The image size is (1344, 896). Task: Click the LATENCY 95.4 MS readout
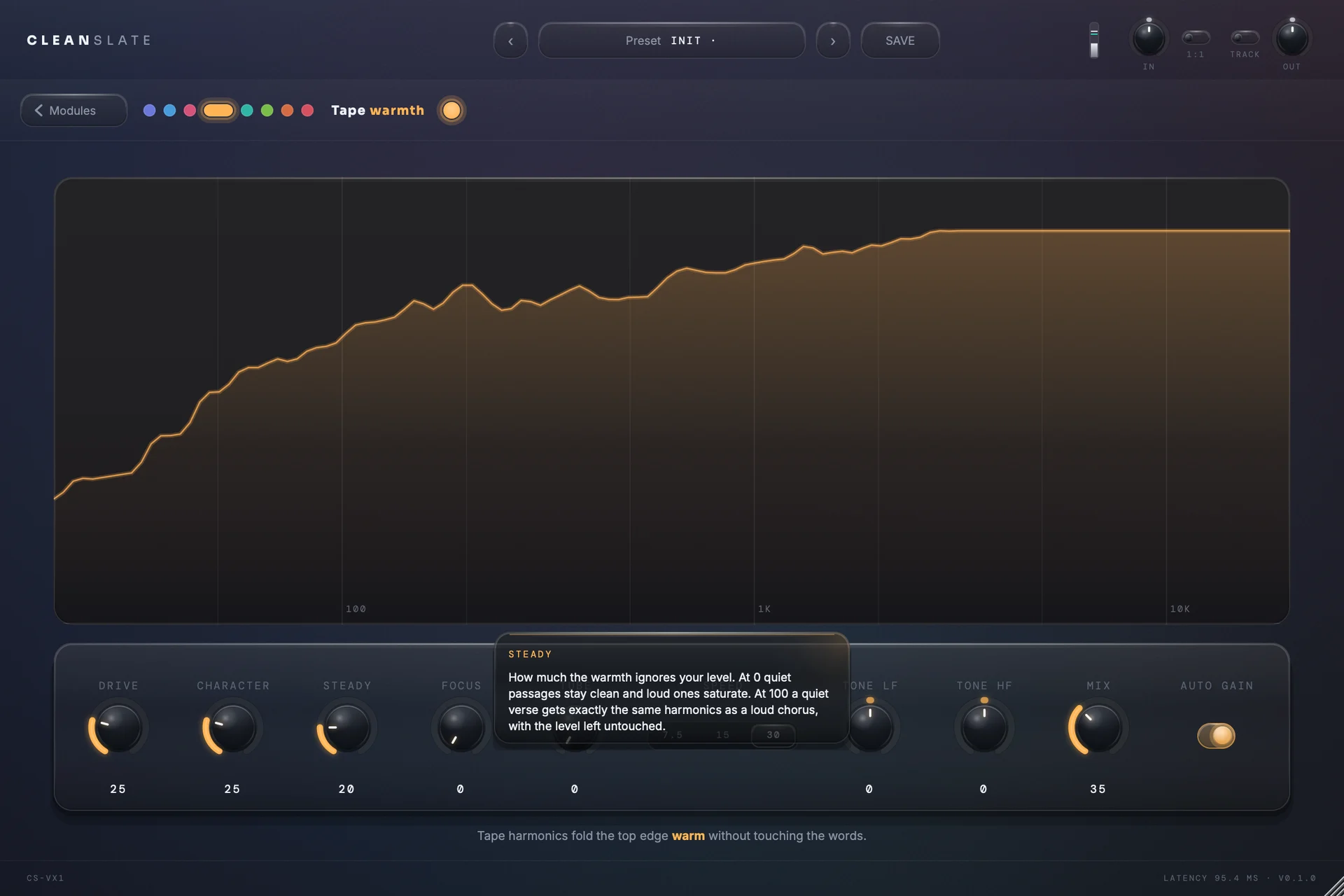1211,878
